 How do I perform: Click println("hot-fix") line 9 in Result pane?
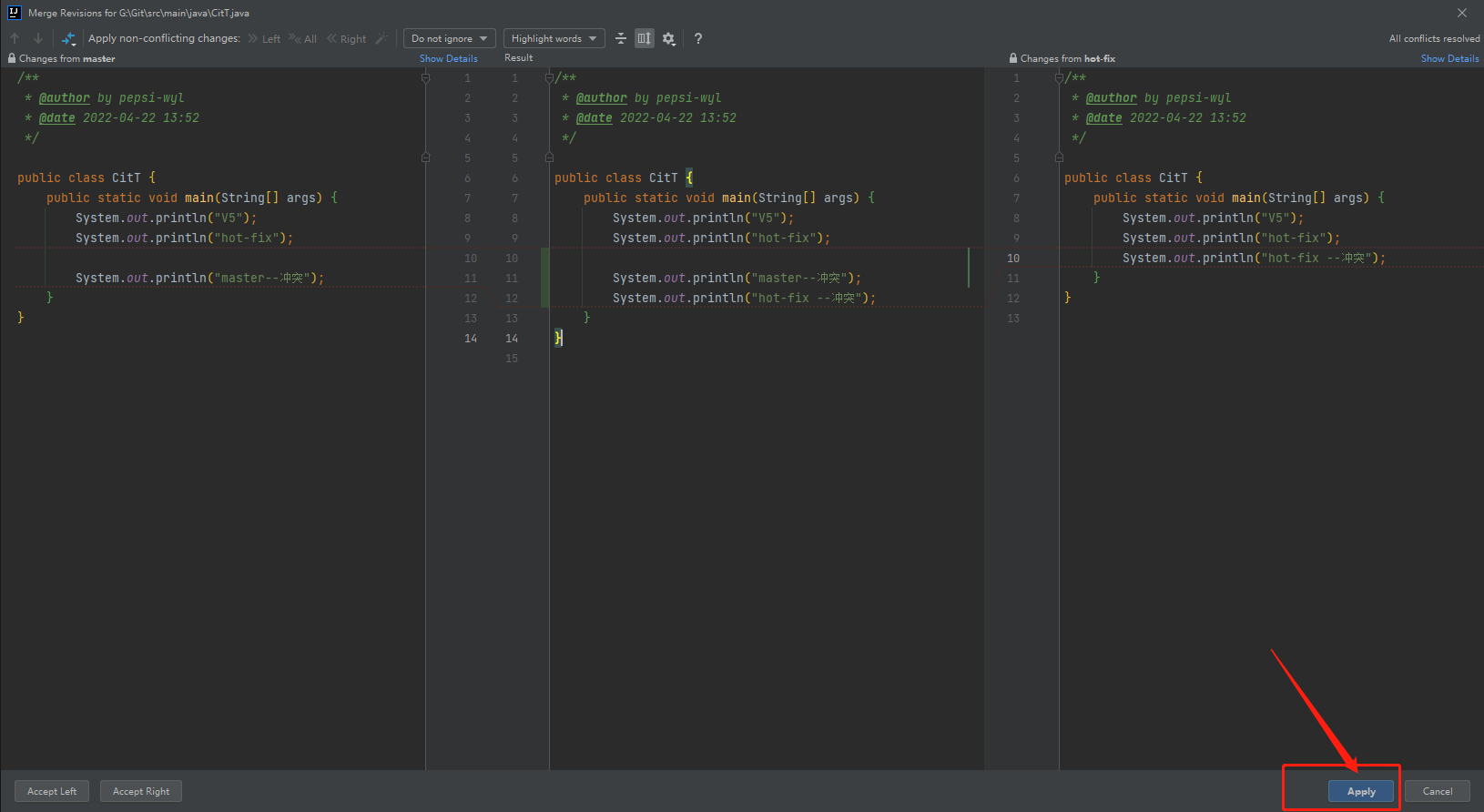(x=721, y=238)
